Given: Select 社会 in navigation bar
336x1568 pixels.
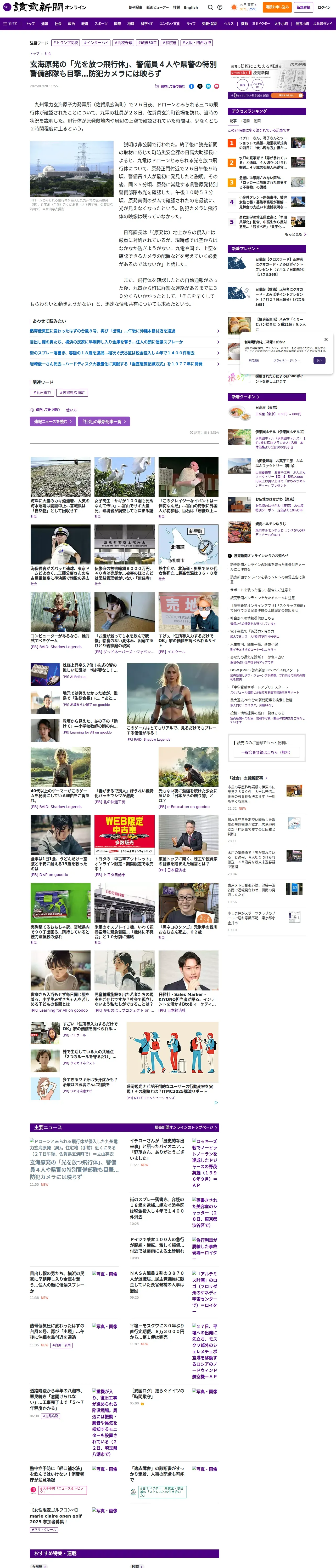Looking at the screenshot, I should pyautogui.click(x=58, y=24).
